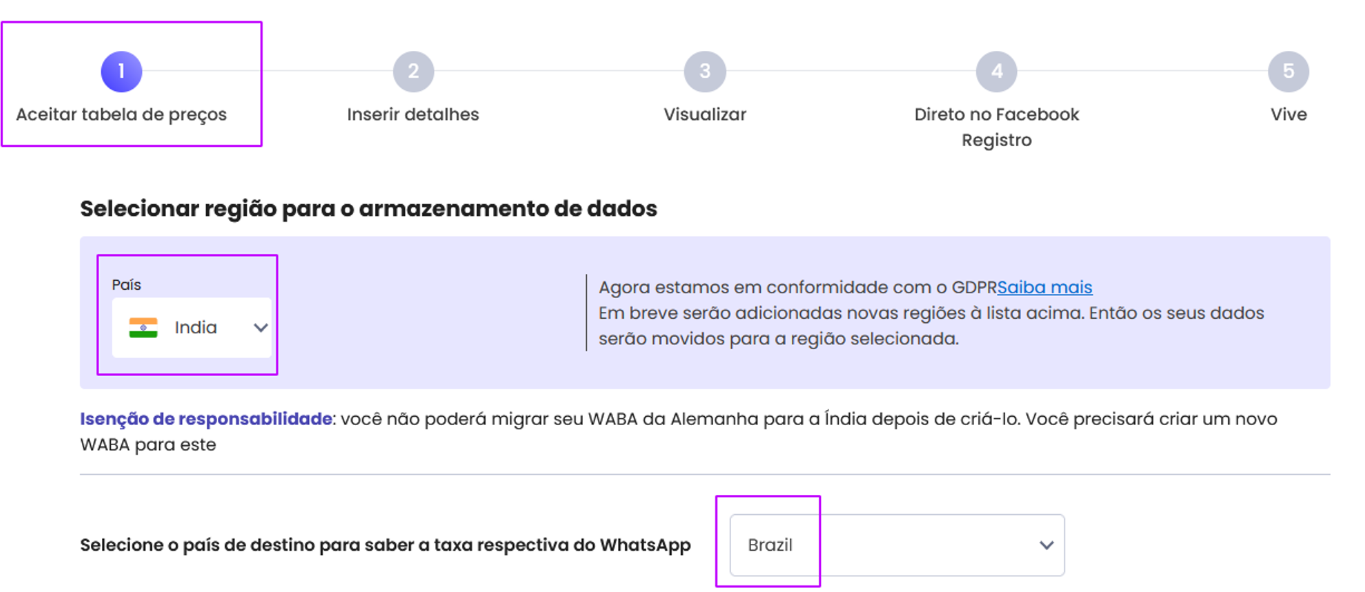The image size is (1365, 592).
Task: Select the step 3 circle indicator
Action: pos(705,71)
